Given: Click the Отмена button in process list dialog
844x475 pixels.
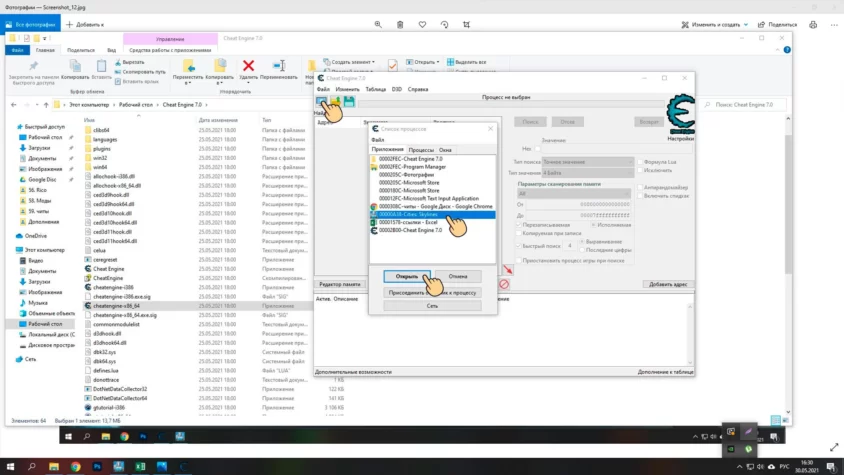Looking at the screenshot, I should pyautogui.click(x=458, y=276).
